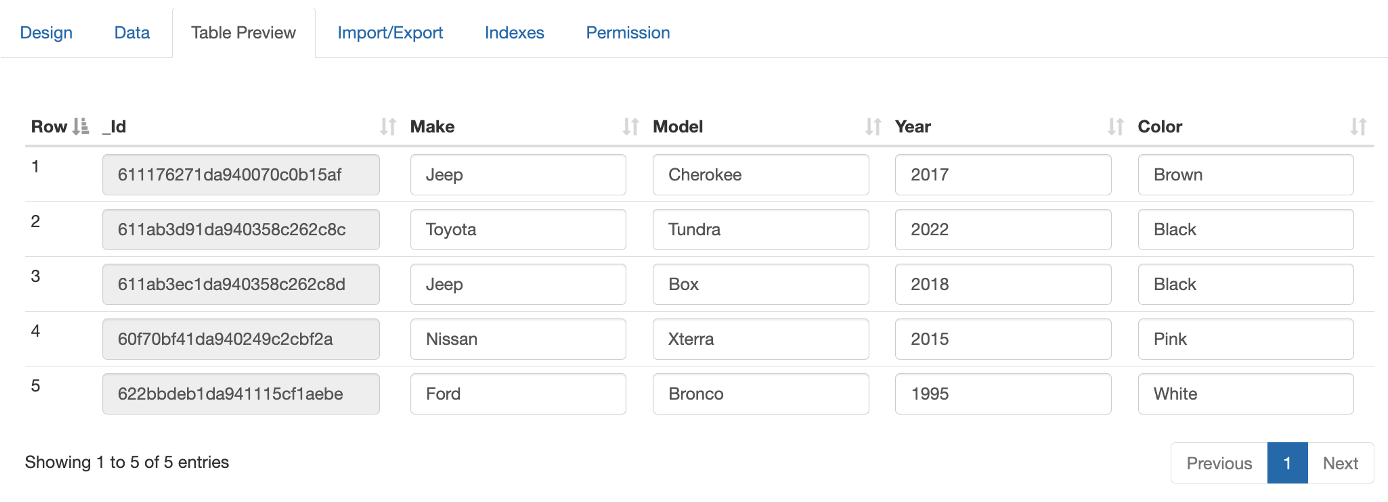
Task: Click sort arrows in Make column header
Action: pos(631,127)
